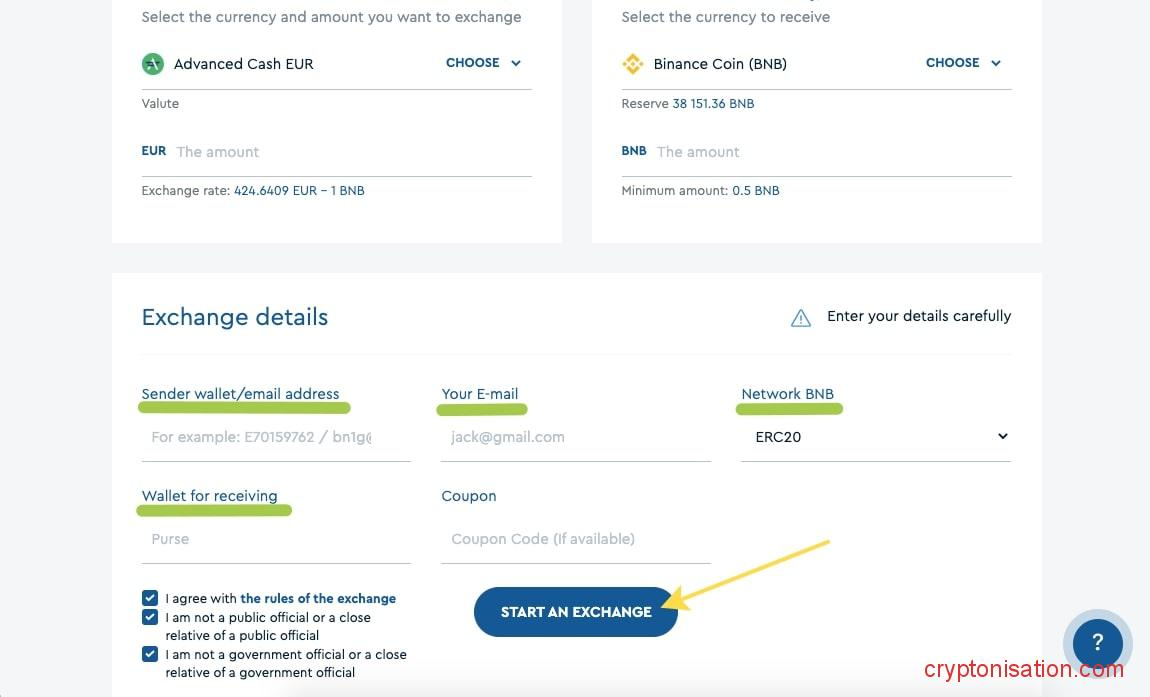Open CHOOSE dropdown for Advanced Cash EUR

click(483, 63)
